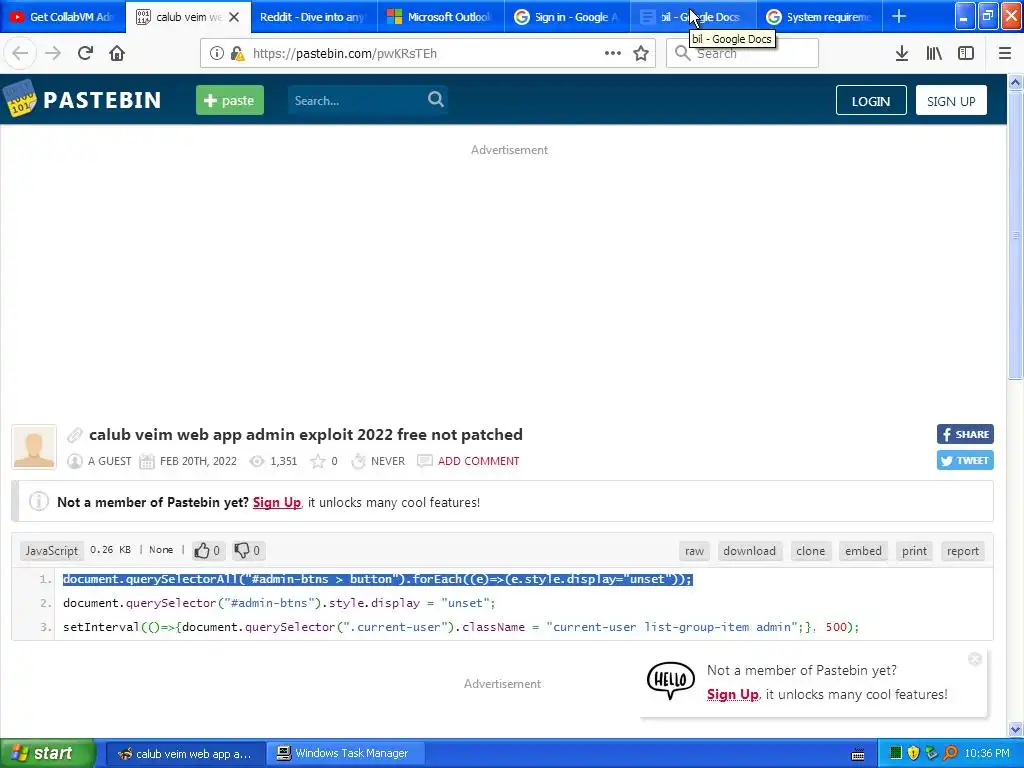Focus the Pastebin Search... field
This screenshot has height=768, width=1024.
(x=356, y=100)
